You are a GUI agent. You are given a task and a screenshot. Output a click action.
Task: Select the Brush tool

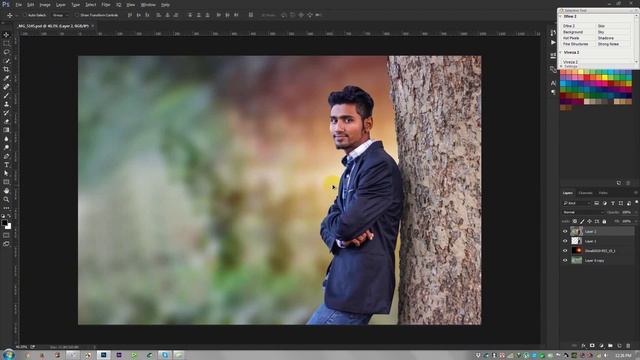6,96
